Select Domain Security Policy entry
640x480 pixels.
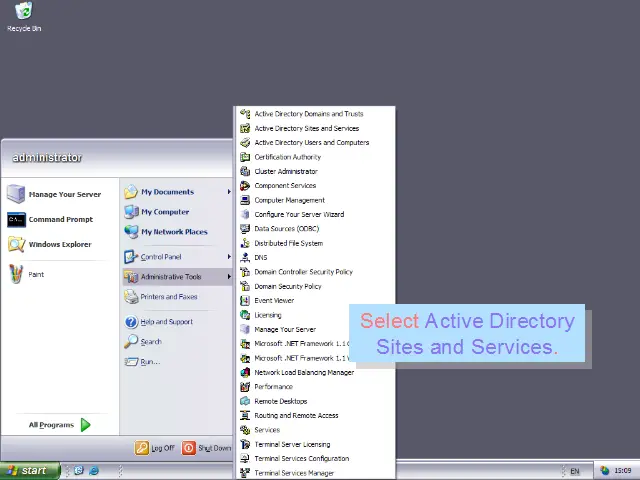pos(316,286)
